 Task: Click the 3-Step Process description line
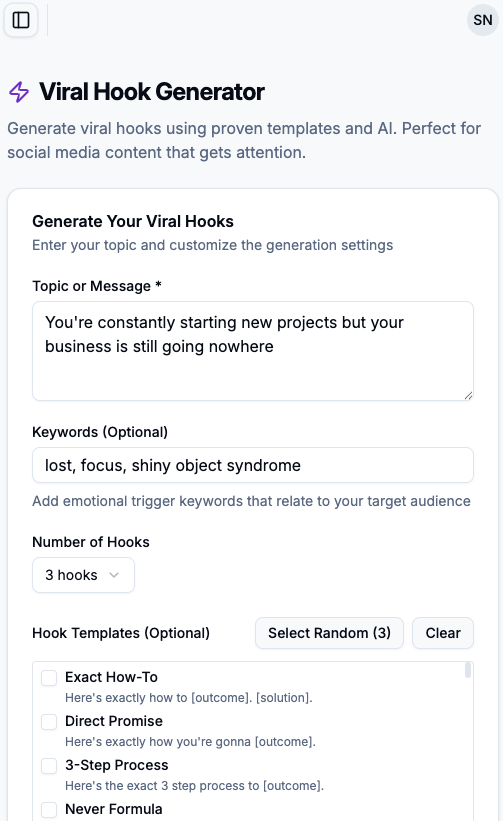(195, 786)
